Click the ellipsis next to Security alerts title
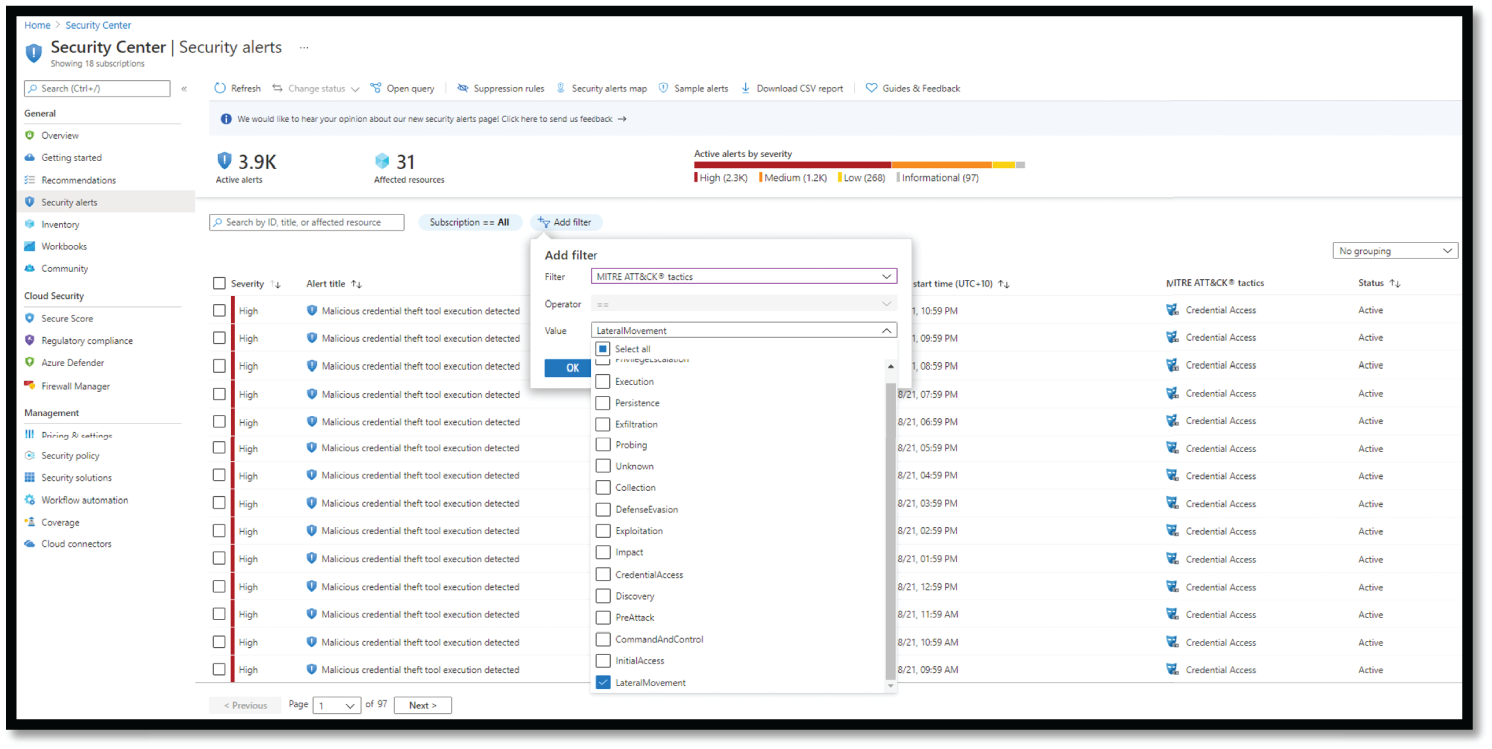 tap(304, 47)
